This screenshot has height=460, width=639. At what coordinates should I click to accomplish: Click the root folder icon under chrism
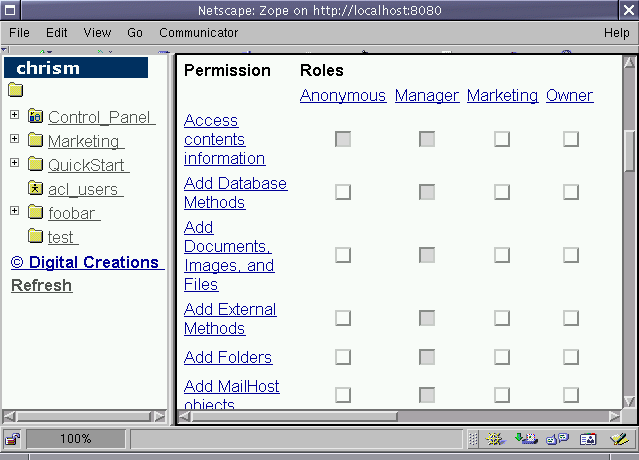pos(15,90)
